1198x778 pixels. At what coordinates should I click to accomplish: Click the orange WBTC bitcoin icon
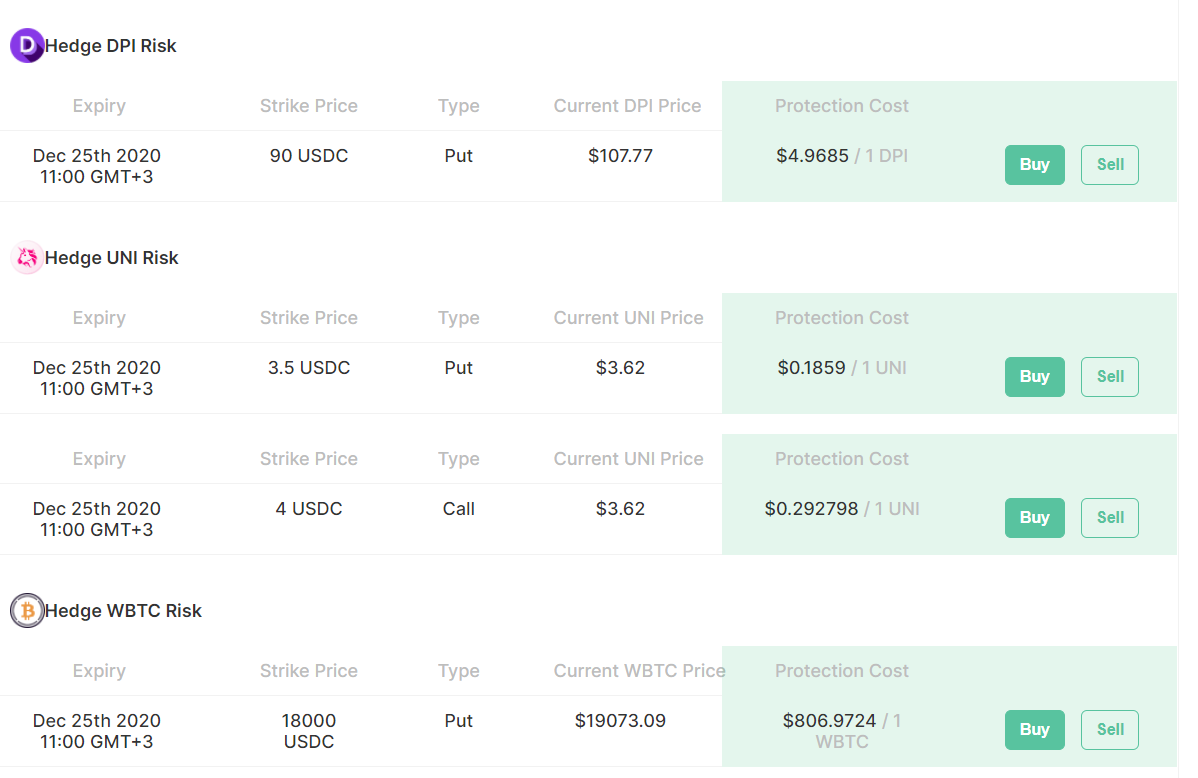pyautogui.click(x=27, y=611)
